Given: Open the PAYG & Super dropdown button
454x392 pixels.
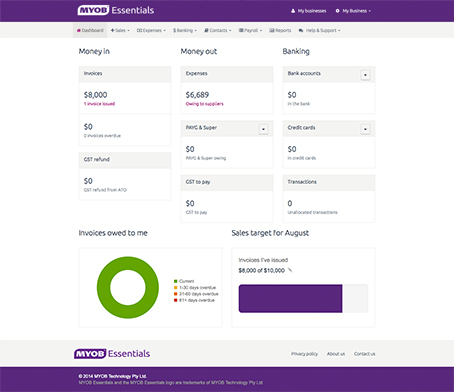Looking at the screenshot, I should coord(263,129).
